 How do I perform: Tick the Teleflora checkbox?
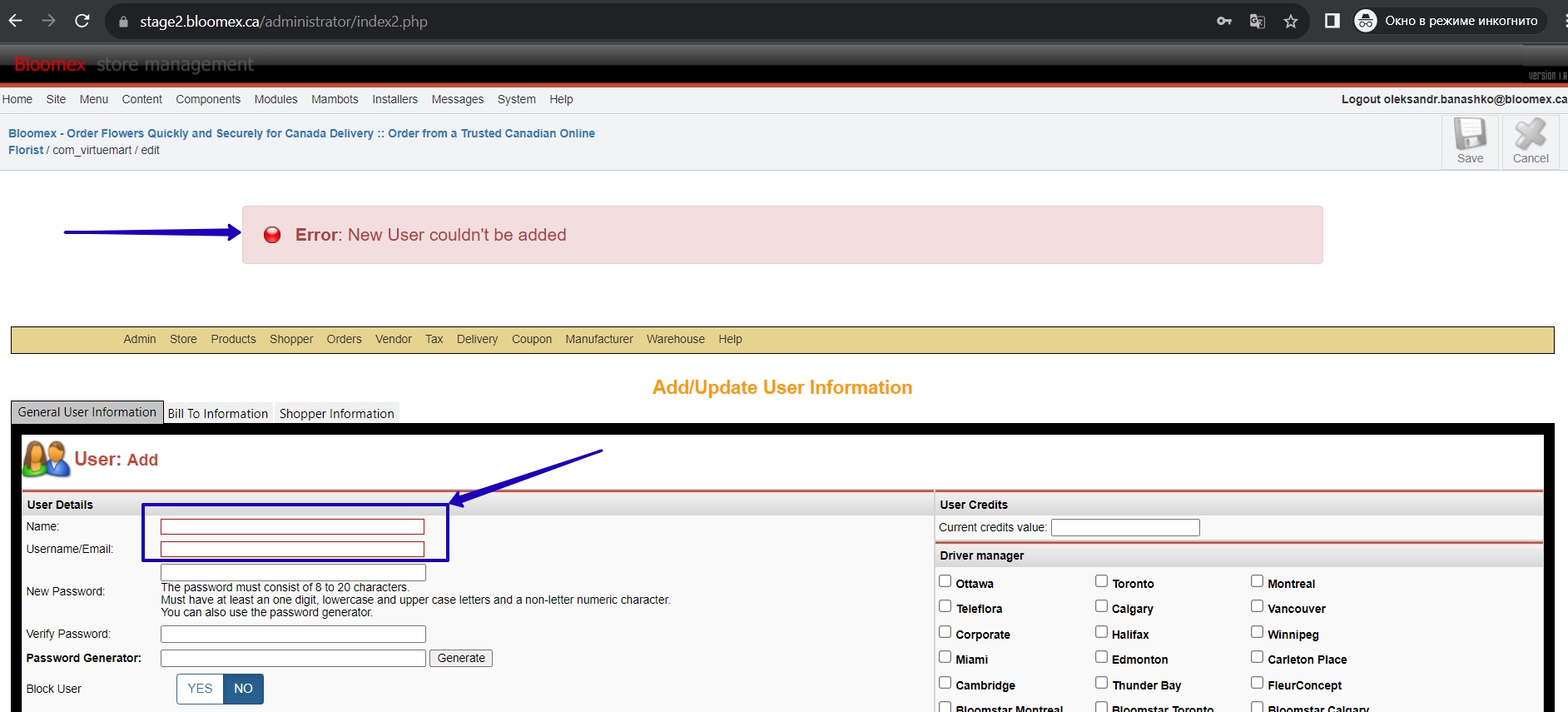tap(945, 606)
